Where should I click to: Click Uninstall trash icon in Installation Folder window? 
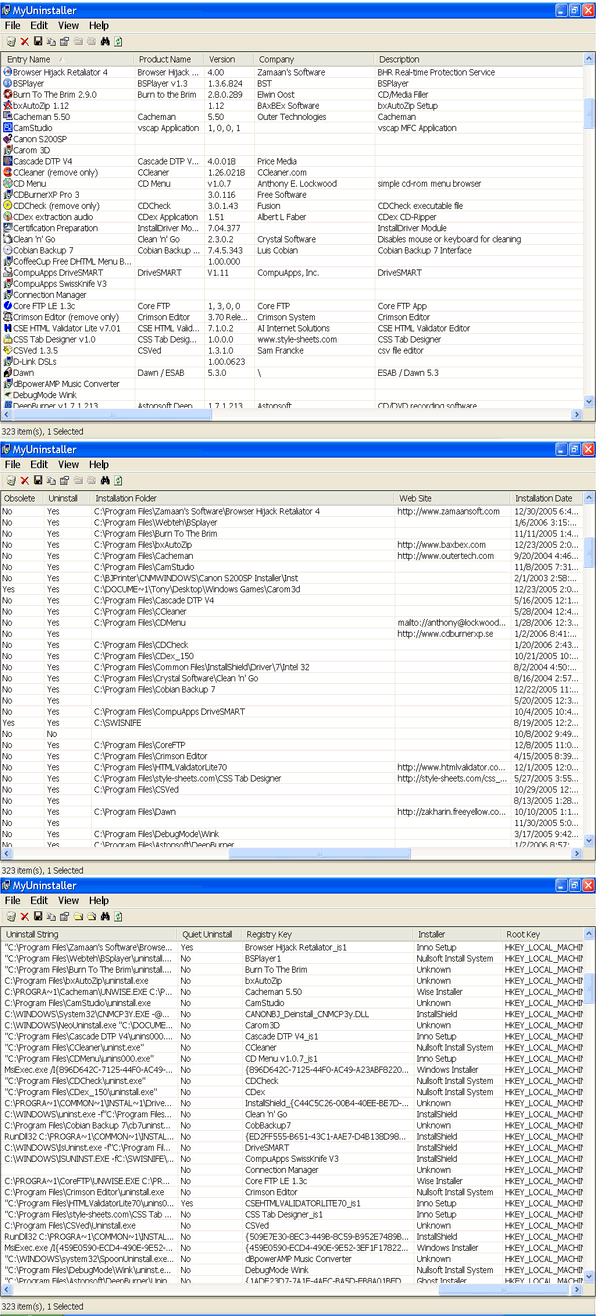coord(11,480)
